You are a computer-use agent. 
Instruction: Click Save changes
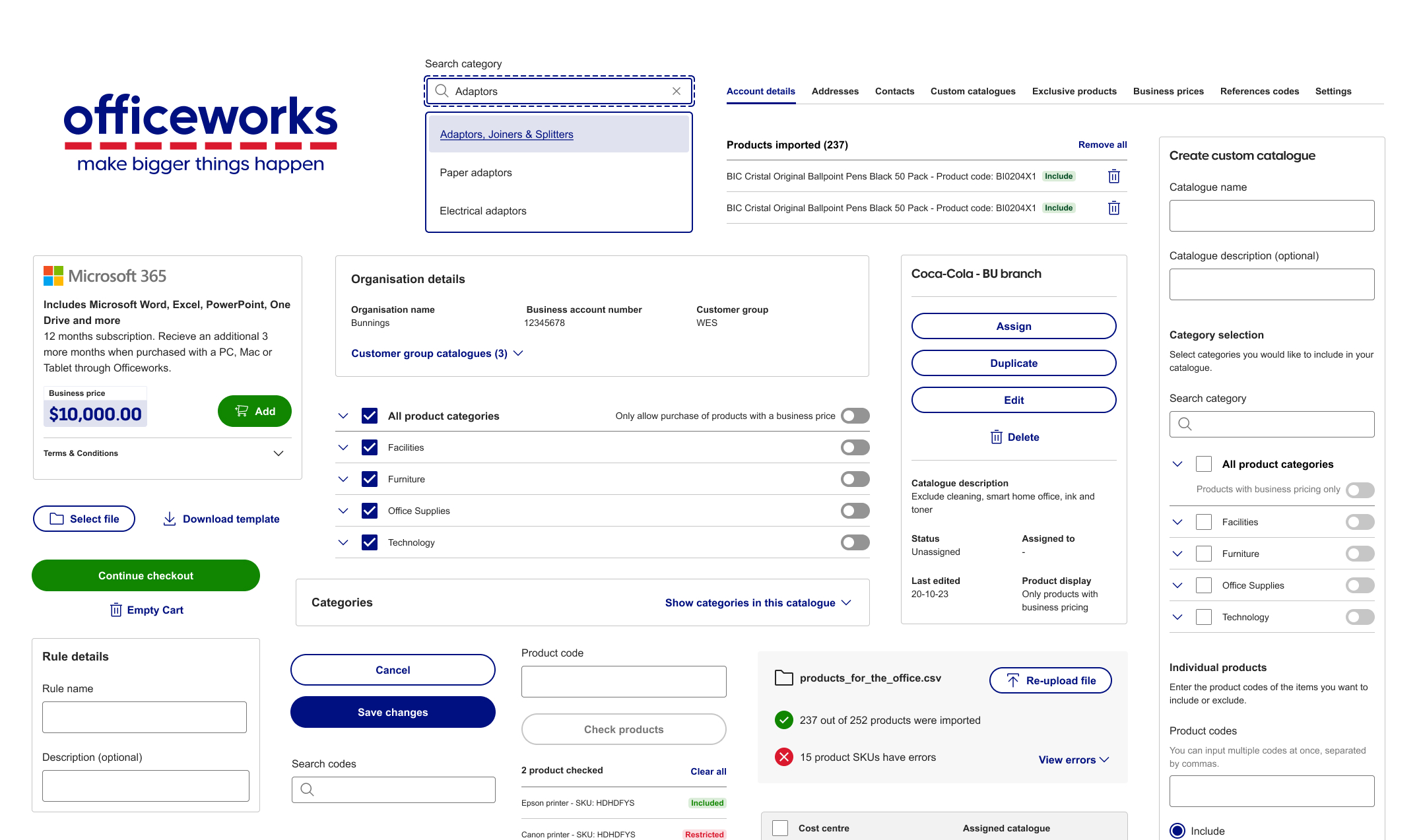(393, 712)
